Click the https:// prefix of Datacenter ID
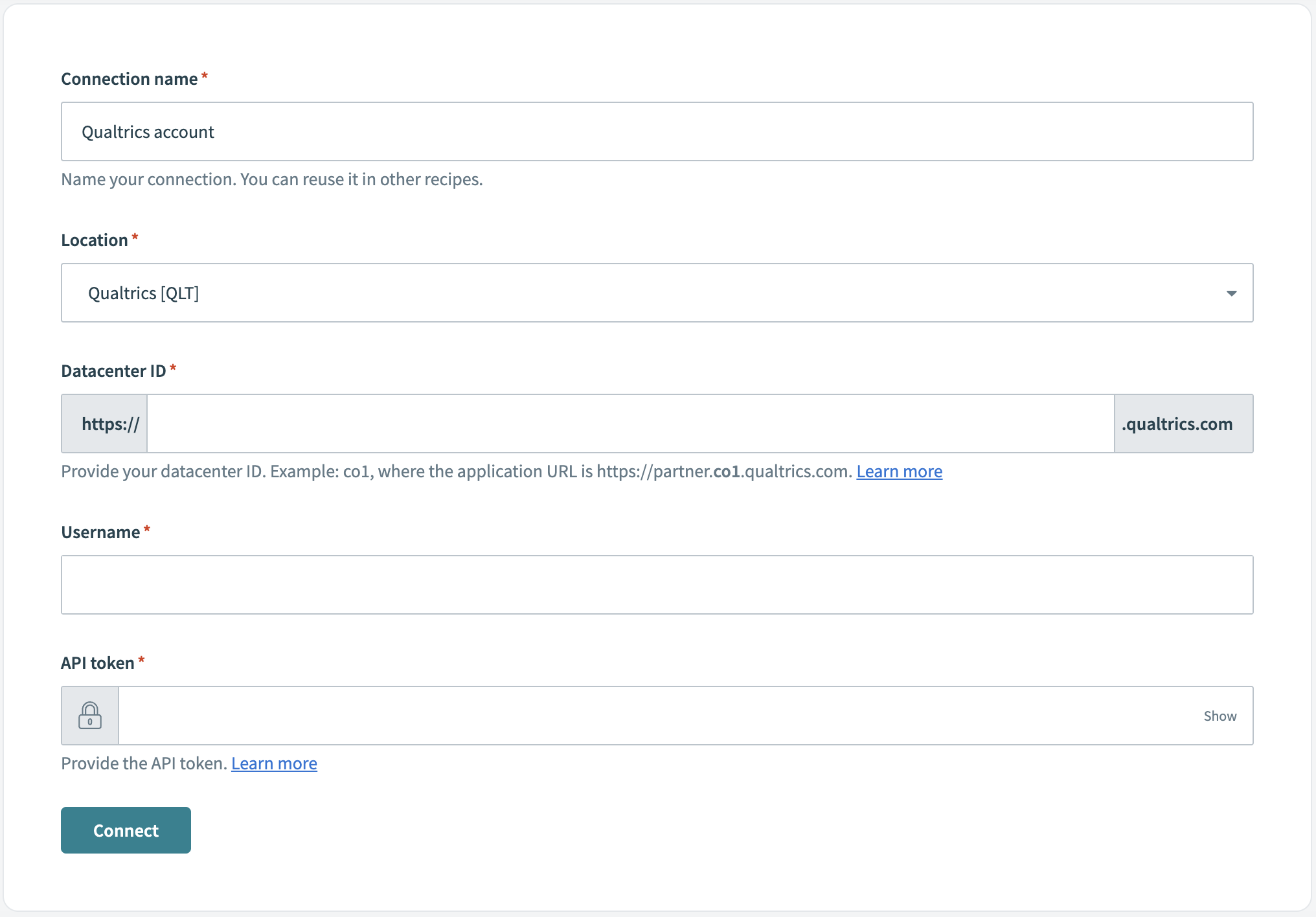 (104, 423)
